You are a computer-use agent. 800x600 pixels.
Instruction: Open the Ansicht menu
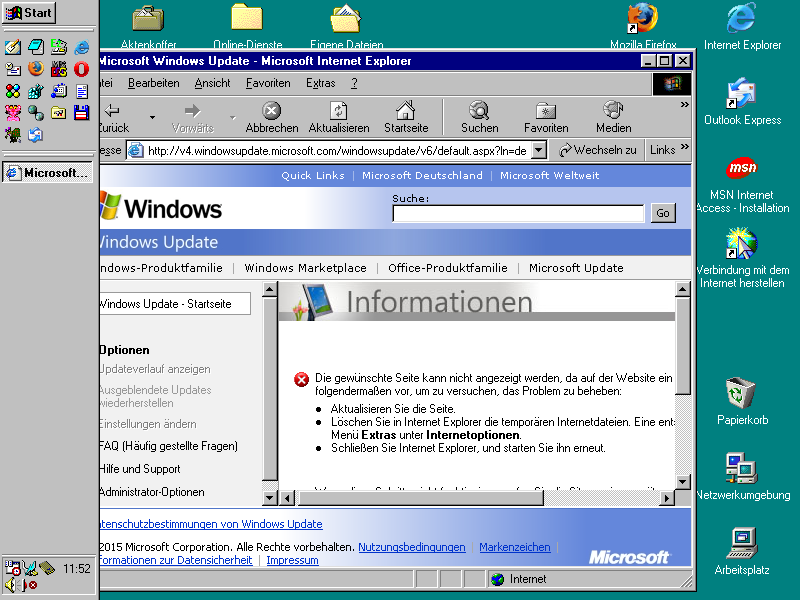tap(212, 83)
